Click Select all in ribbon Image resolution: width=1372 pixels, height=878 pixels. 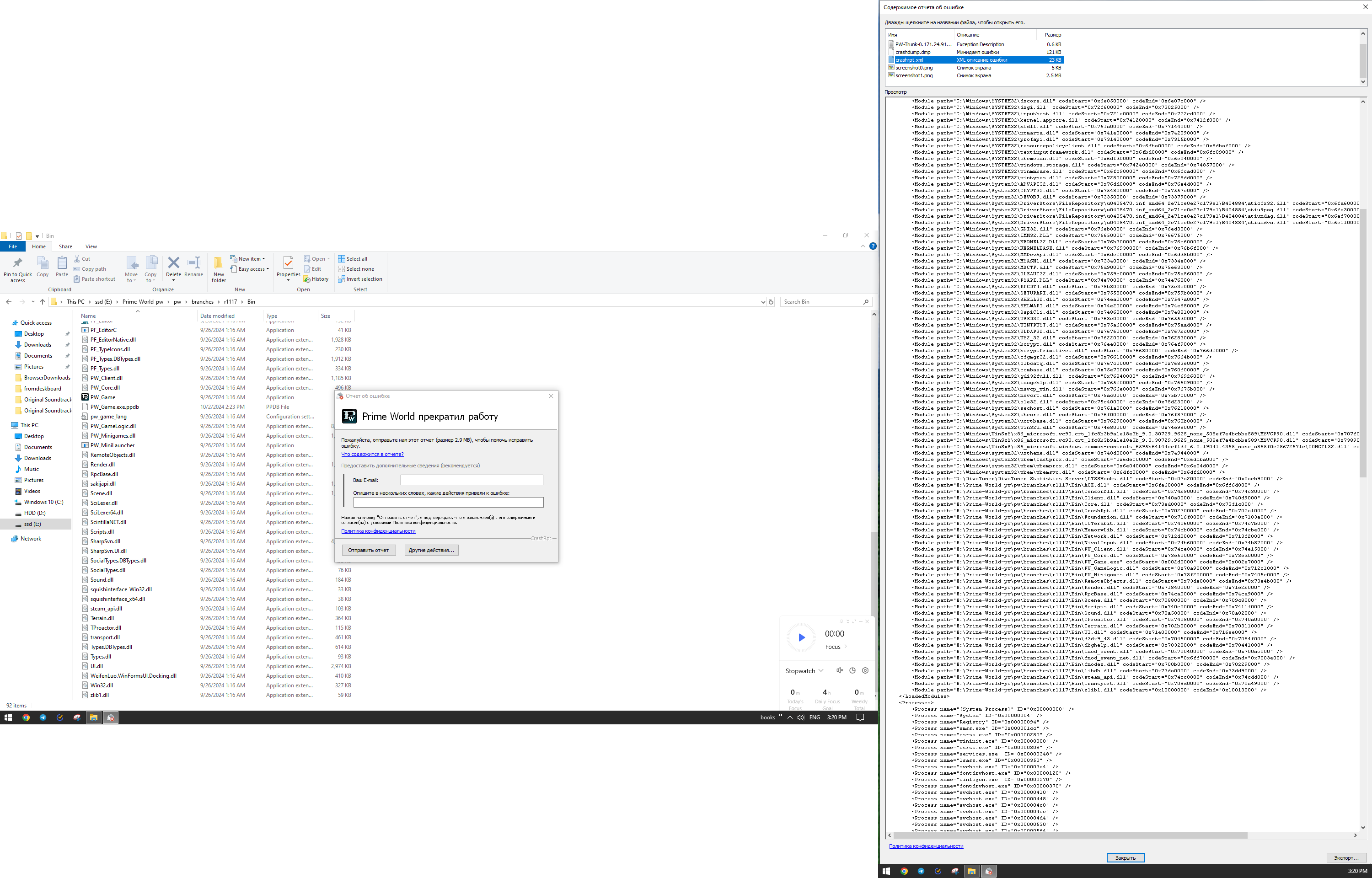pos(353,259)
